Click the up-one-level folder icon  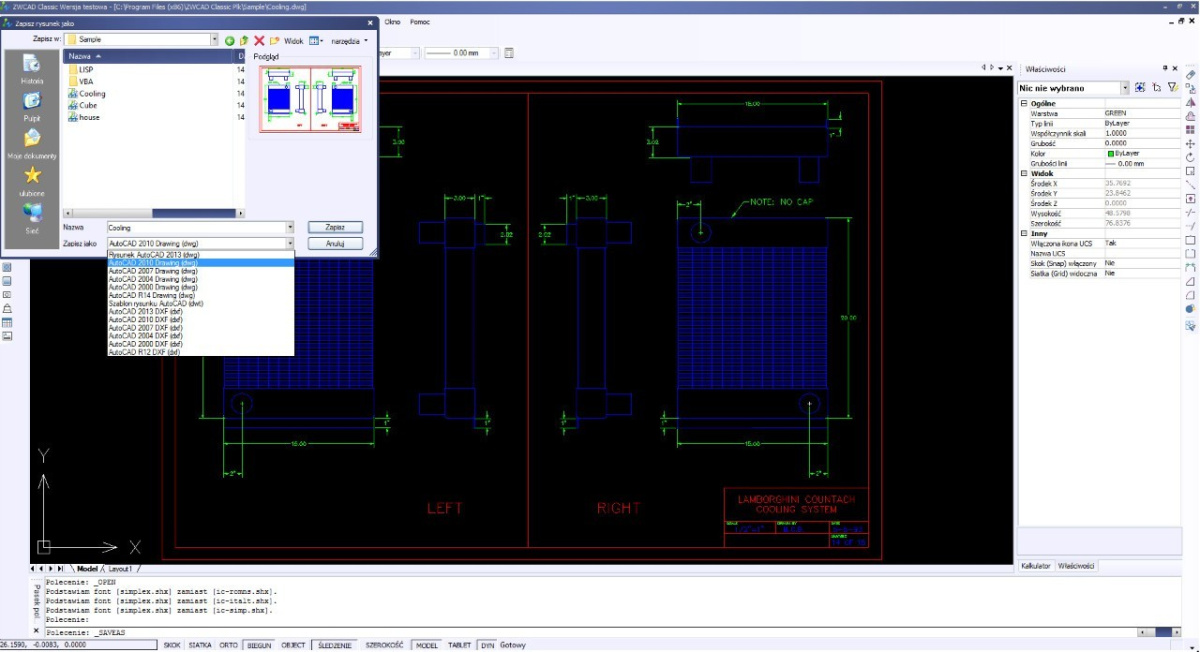(244, 41)
